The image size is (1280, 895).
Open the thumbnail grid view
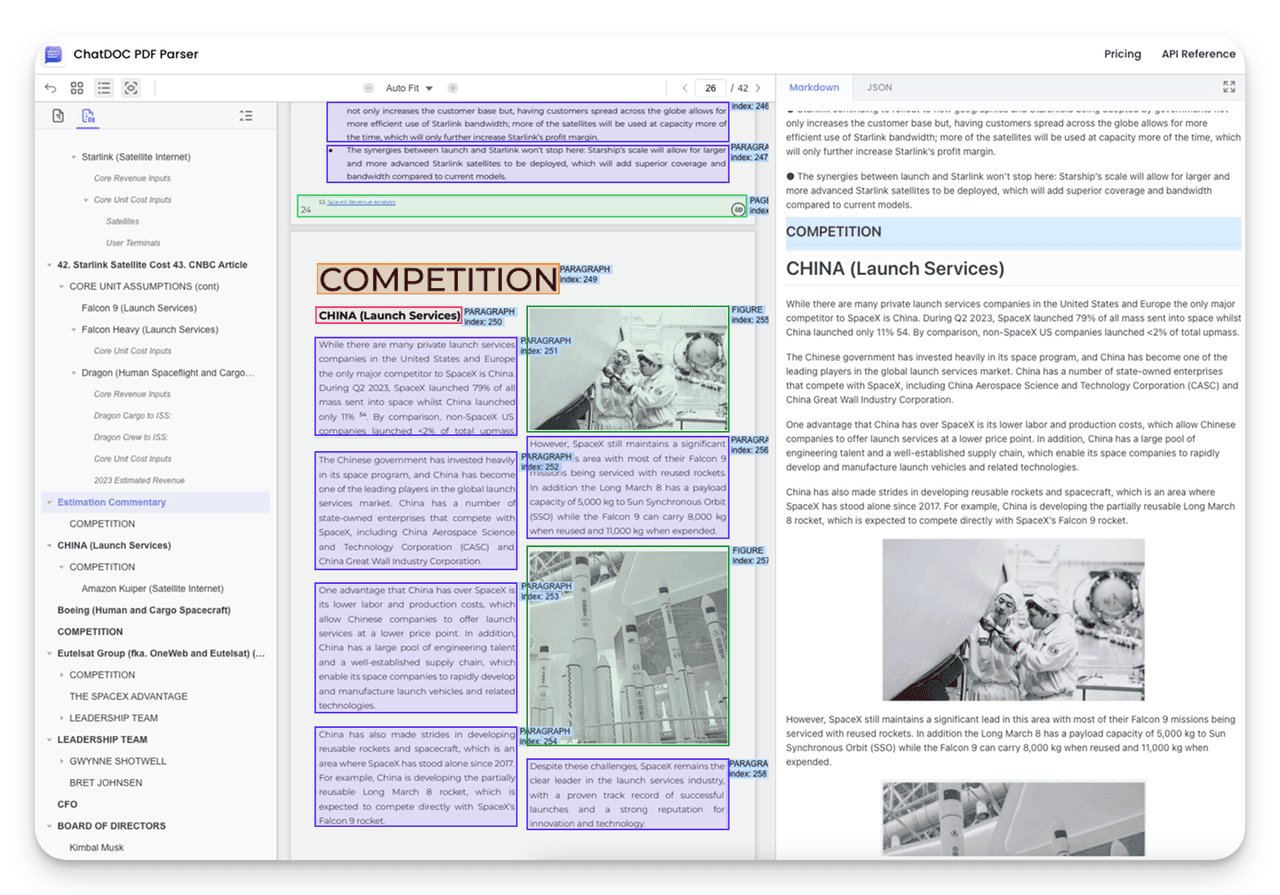[77, 88]
